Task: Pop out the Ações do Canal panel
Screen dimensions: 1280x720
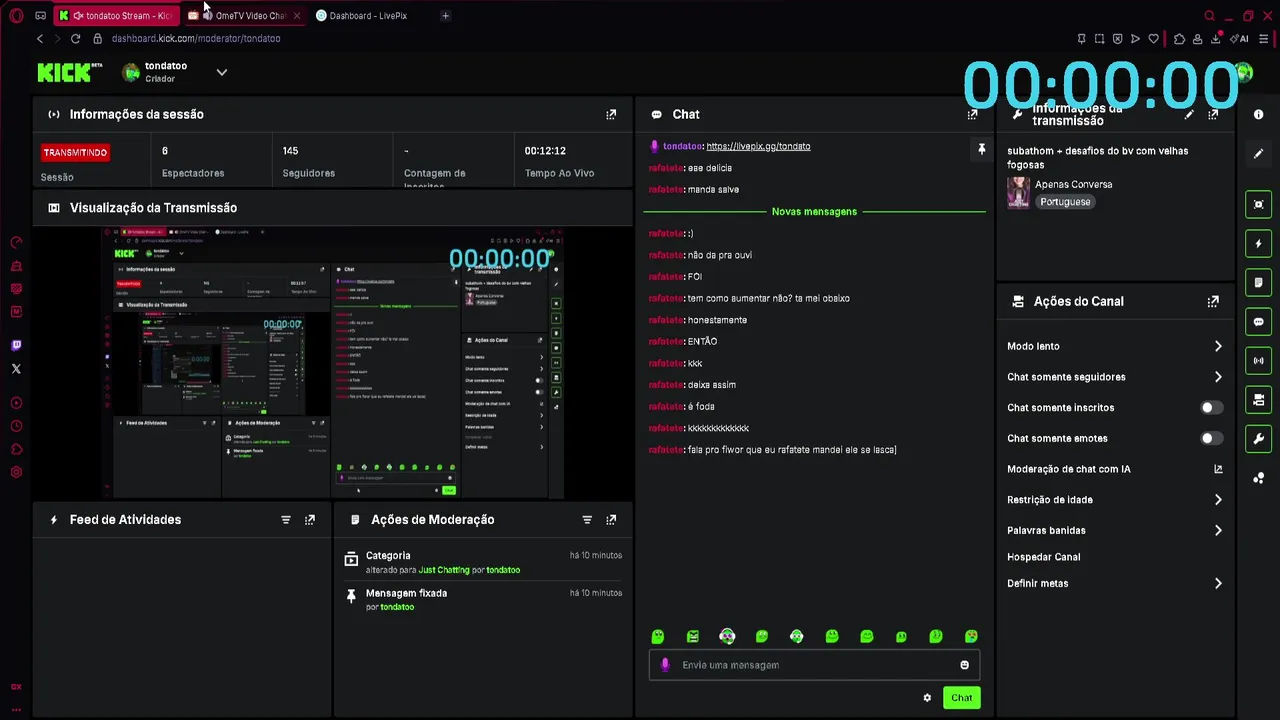Action: (1213, 301)
